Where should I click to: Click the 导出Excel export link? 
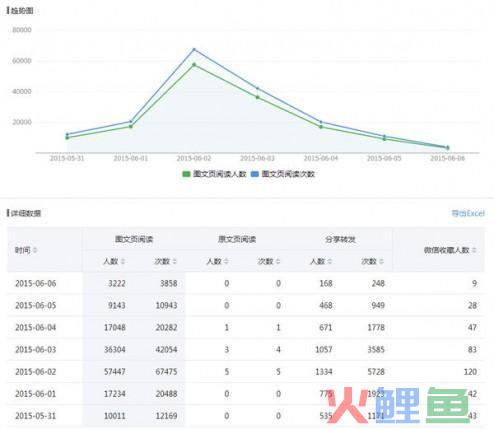(x=468, y=213)
